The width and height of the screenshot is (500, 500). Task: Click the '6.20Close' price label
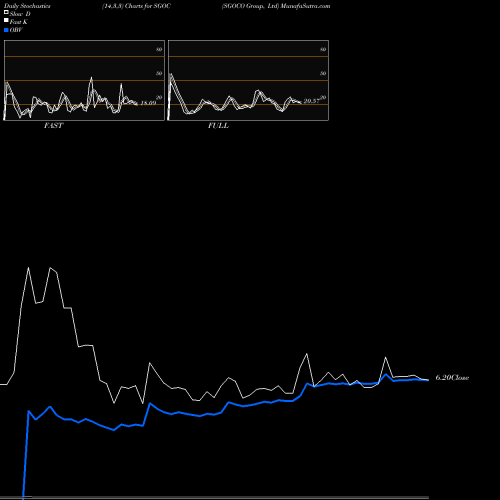click(x=452, y=378)
